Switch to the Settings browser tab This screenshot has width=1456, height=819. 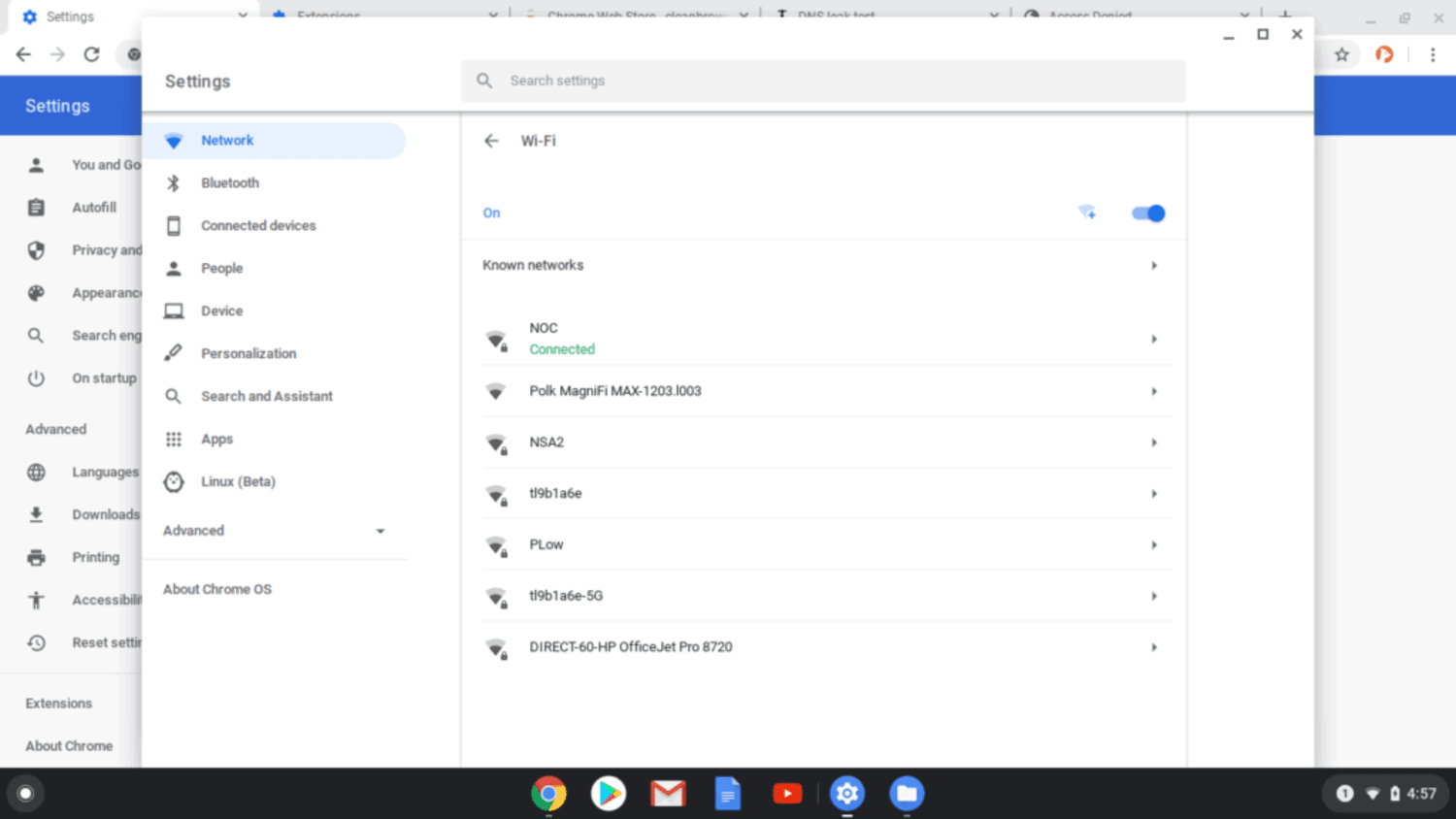tap(131, 16)
